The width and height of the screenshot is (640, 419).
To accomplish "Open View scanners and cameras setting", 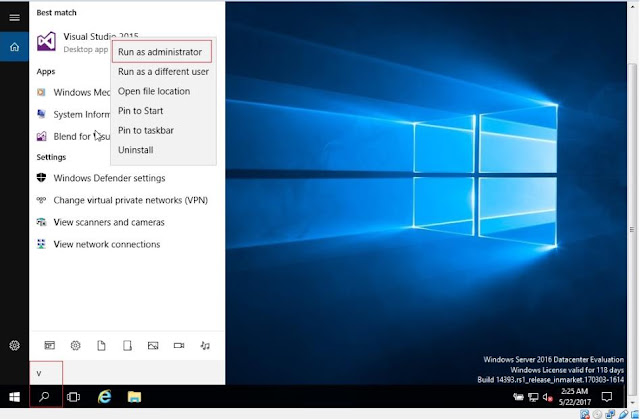I will coord(100,222).
